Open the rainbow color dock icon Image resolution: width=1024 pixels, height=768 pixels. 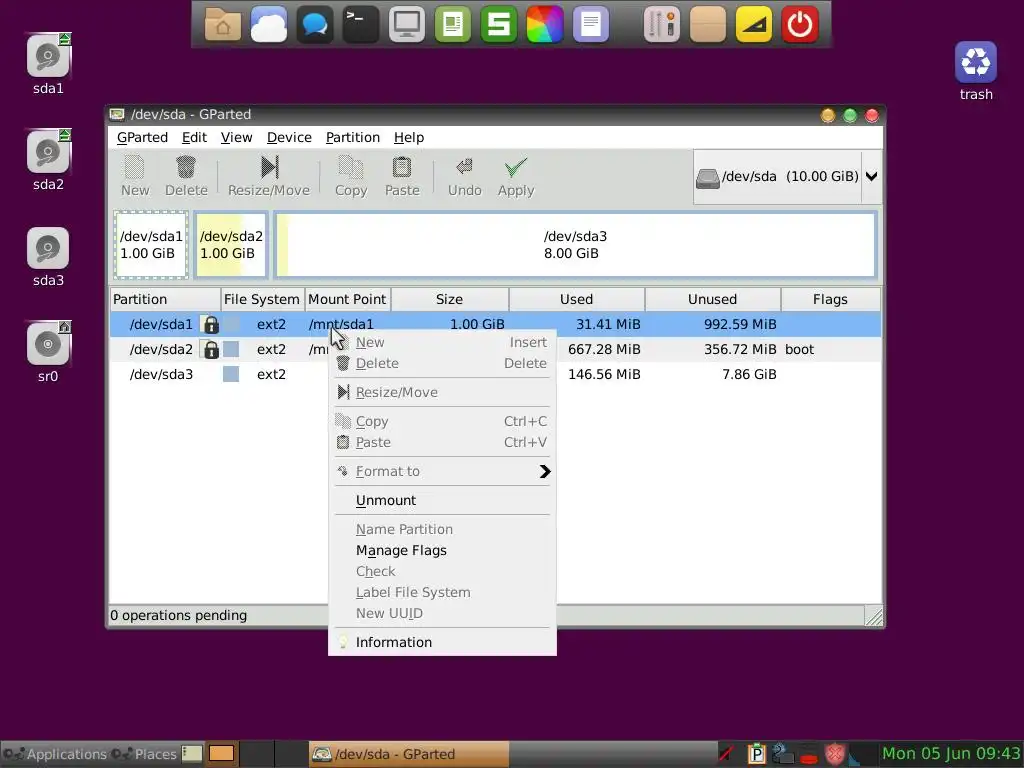point(545,25)
